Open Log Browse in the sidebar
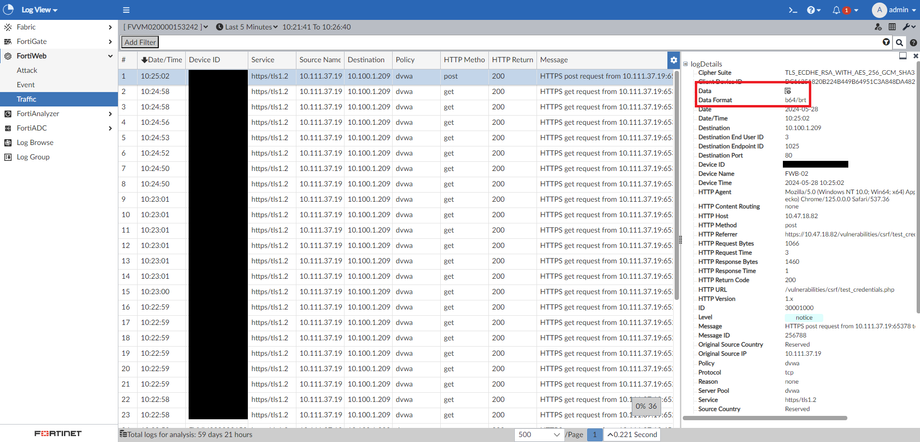The height and width of the screenshot is (442, 920). pyautogui.click(x=35, y=143)
